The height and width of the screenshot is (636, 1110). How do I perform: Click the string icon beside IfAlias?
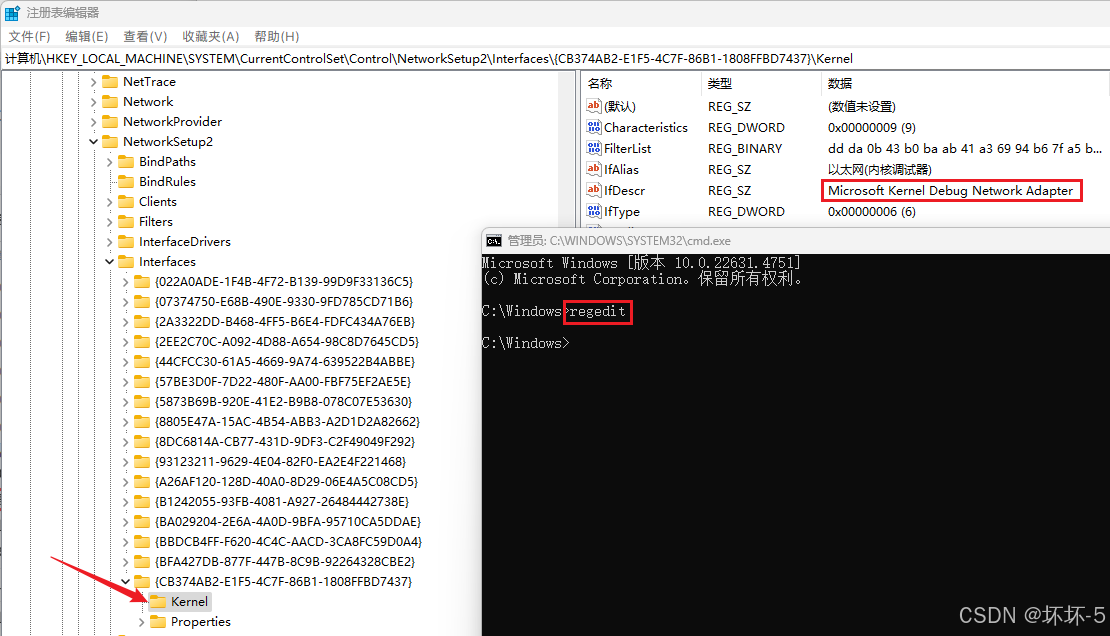click(x=593, y=169)
